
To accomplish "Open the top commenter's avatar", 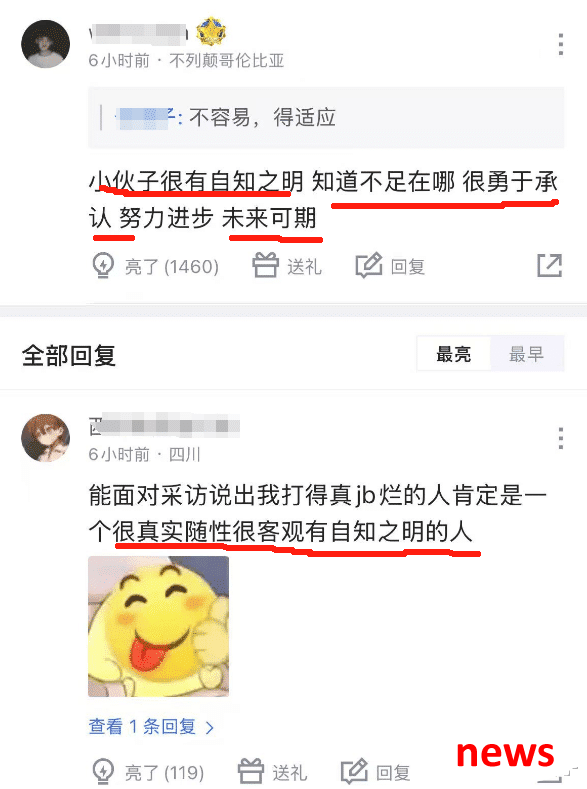I will [x=45, y=44].
